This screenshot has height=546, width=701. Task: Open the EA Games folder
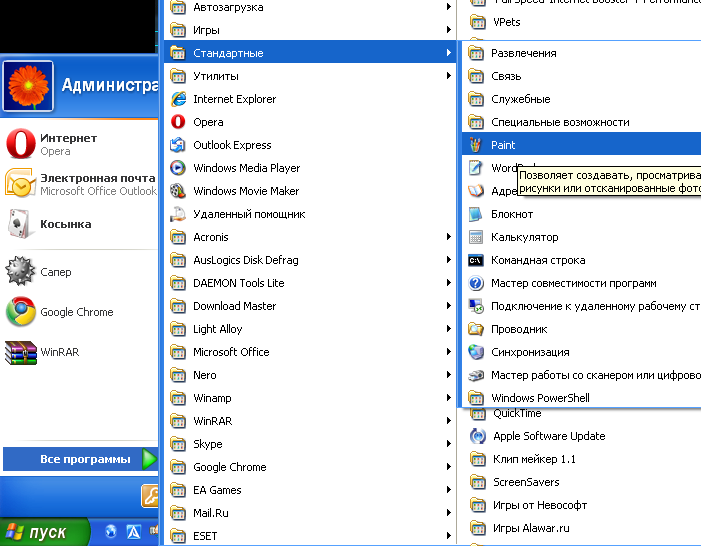310,490
